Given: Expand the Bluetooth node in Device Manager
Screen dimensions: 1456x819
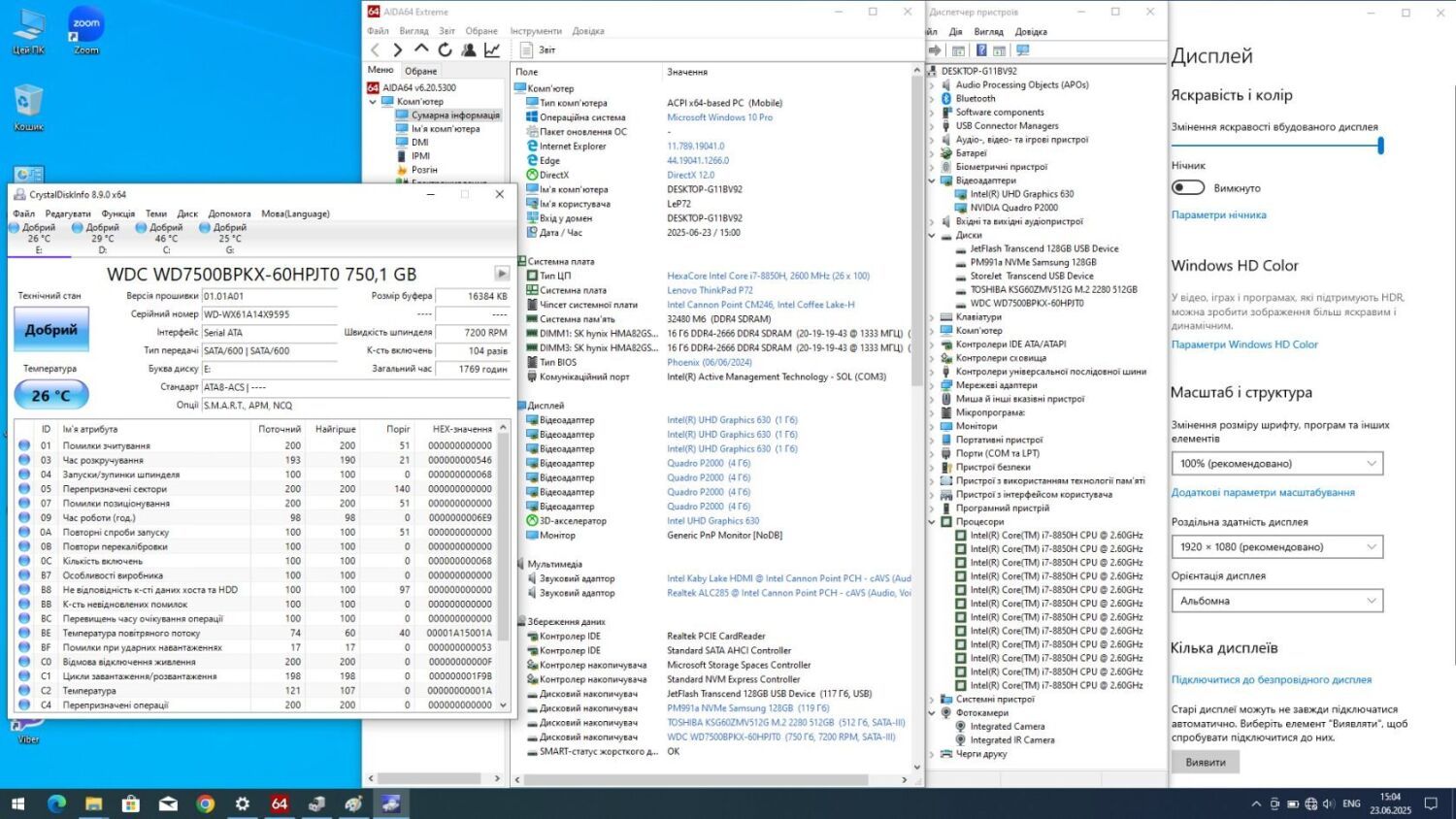Looking at the screenshot, I should 933,99.
